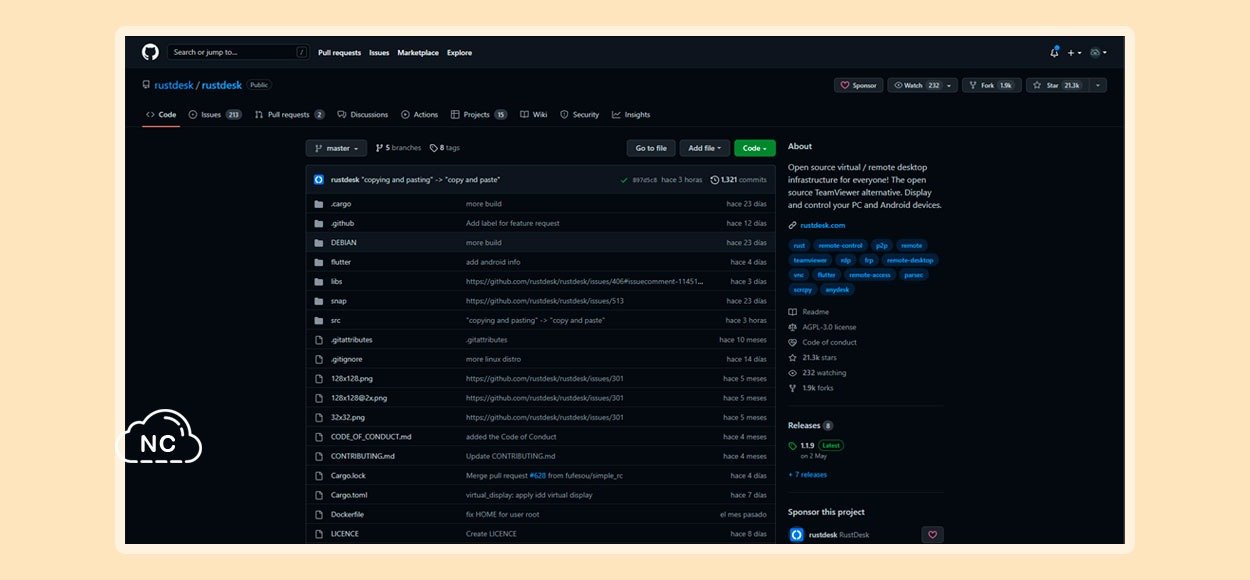Screen dimensions: 1250x580
Task: Open Issues in the top navigation
Action: pyautogui.click(x=379, y=53)
